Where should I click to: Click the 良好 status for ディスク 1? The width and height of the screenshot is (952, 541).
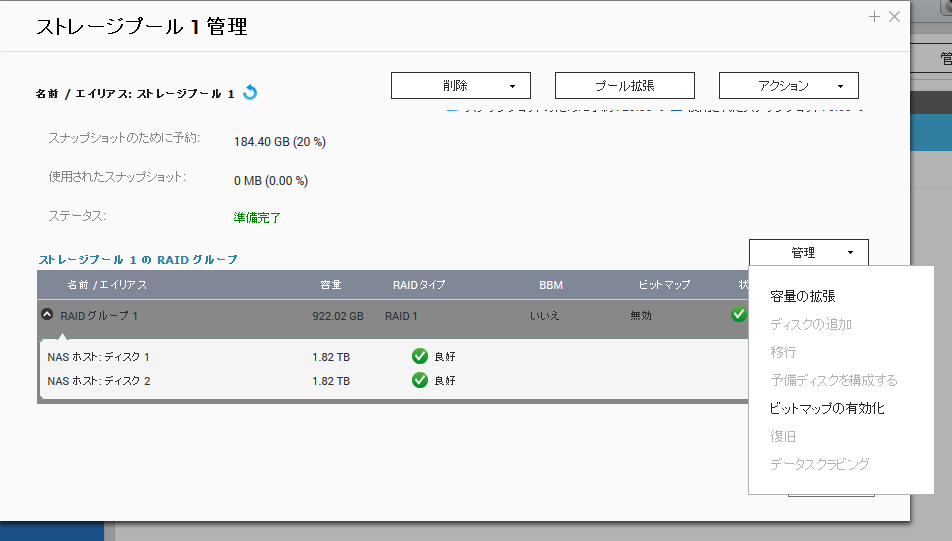[x=445, y=357]
